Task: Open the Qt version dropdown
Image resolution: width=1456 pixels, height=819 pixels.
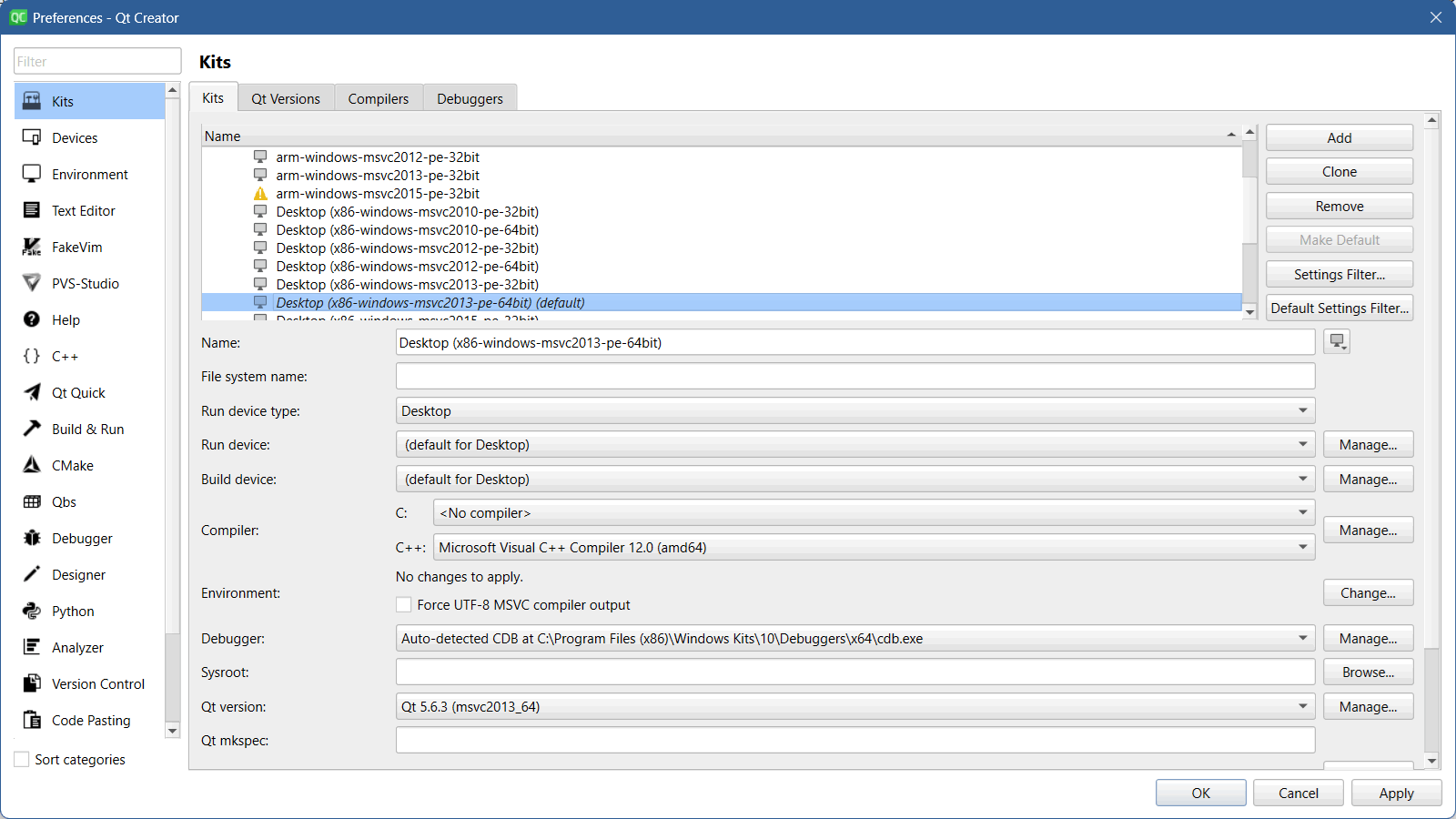Action: point(1303,706)
